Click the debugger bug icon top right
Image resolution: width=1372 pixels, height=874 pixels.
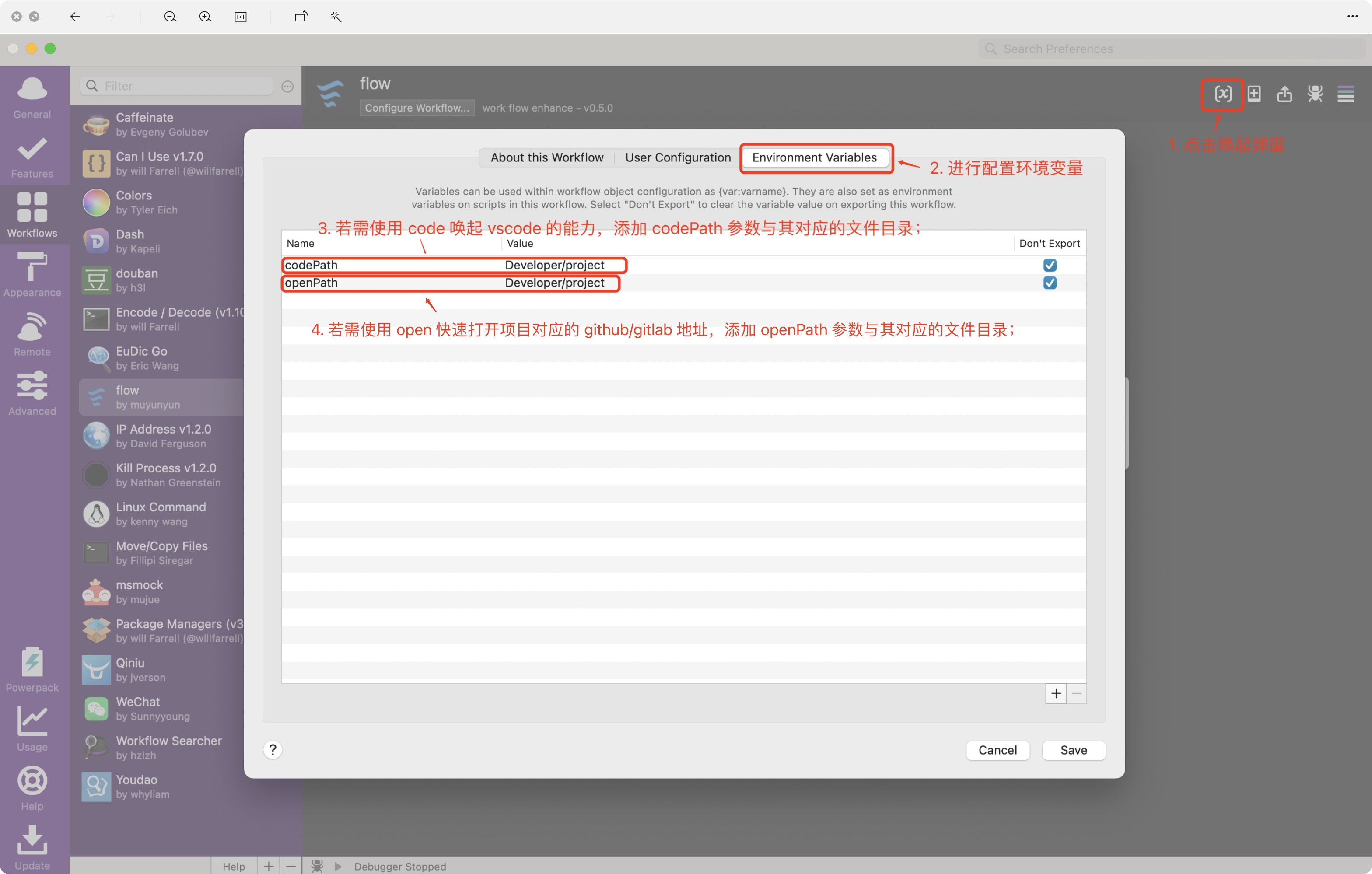tap(1315, 94)
